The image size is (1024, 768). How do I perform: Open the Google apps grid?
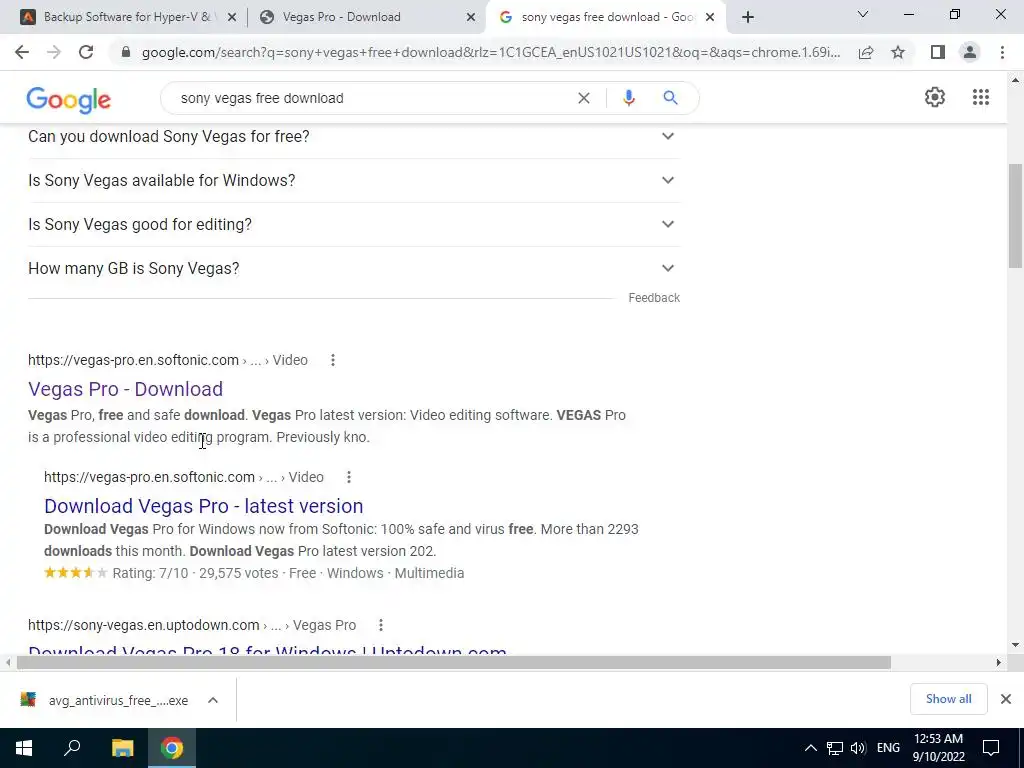pos(980,97)
